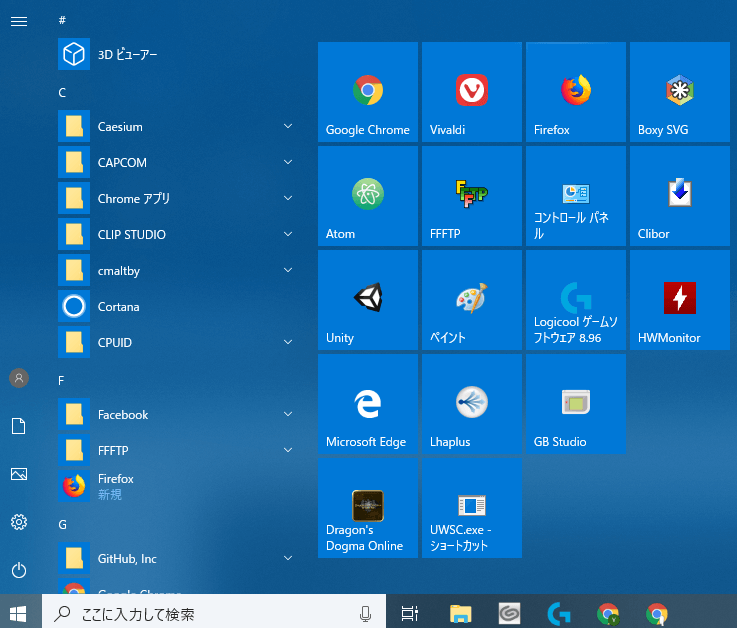
Task: Launch the HWMonitor tile
Action: coord(680,300)
